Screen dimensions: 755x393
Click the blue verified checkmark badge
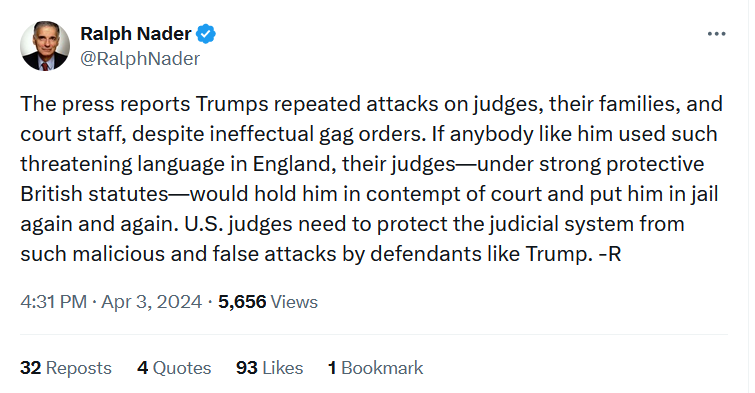click(206, 34)
